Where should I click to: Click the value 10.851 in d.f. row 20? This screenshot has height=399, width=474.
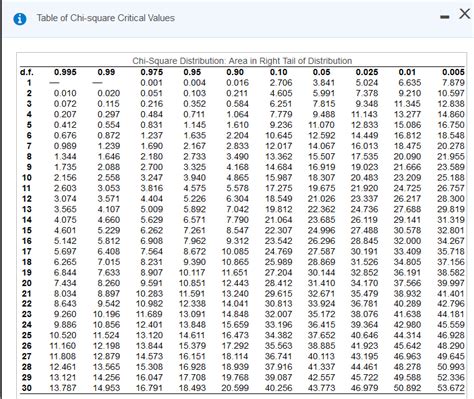192,283
